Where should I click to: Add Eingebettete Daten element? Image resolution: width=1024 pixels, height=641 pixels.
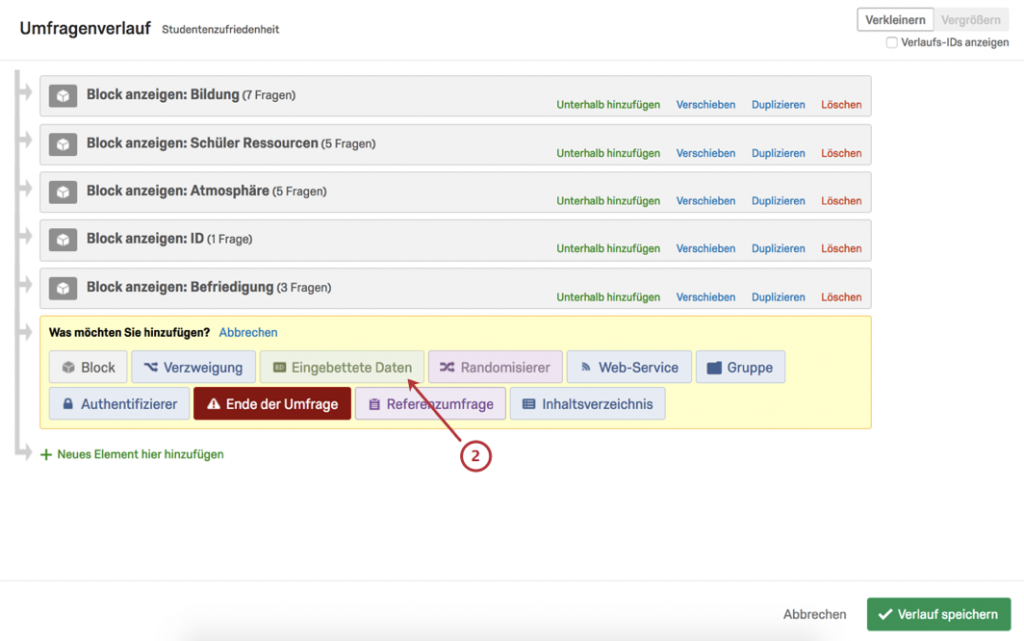point(342,367)
